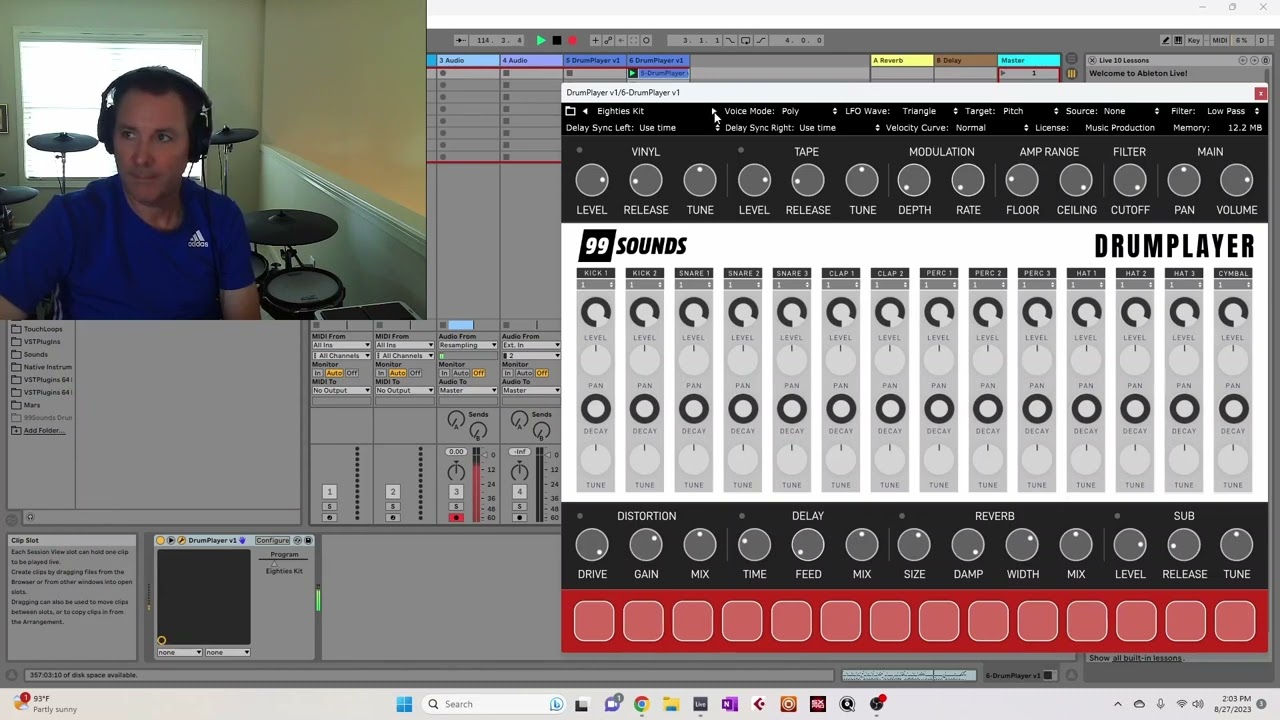Screen dimensions: 1280x720
Task: Save the device preset with disk icon
Action: (308, 540)
